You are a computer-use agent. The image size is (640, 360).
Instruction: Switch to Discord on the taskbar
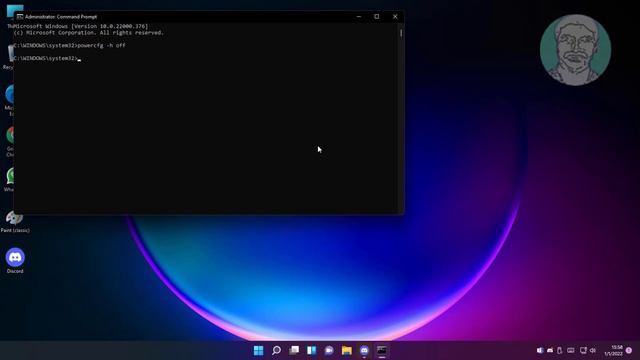coord(364,350)
